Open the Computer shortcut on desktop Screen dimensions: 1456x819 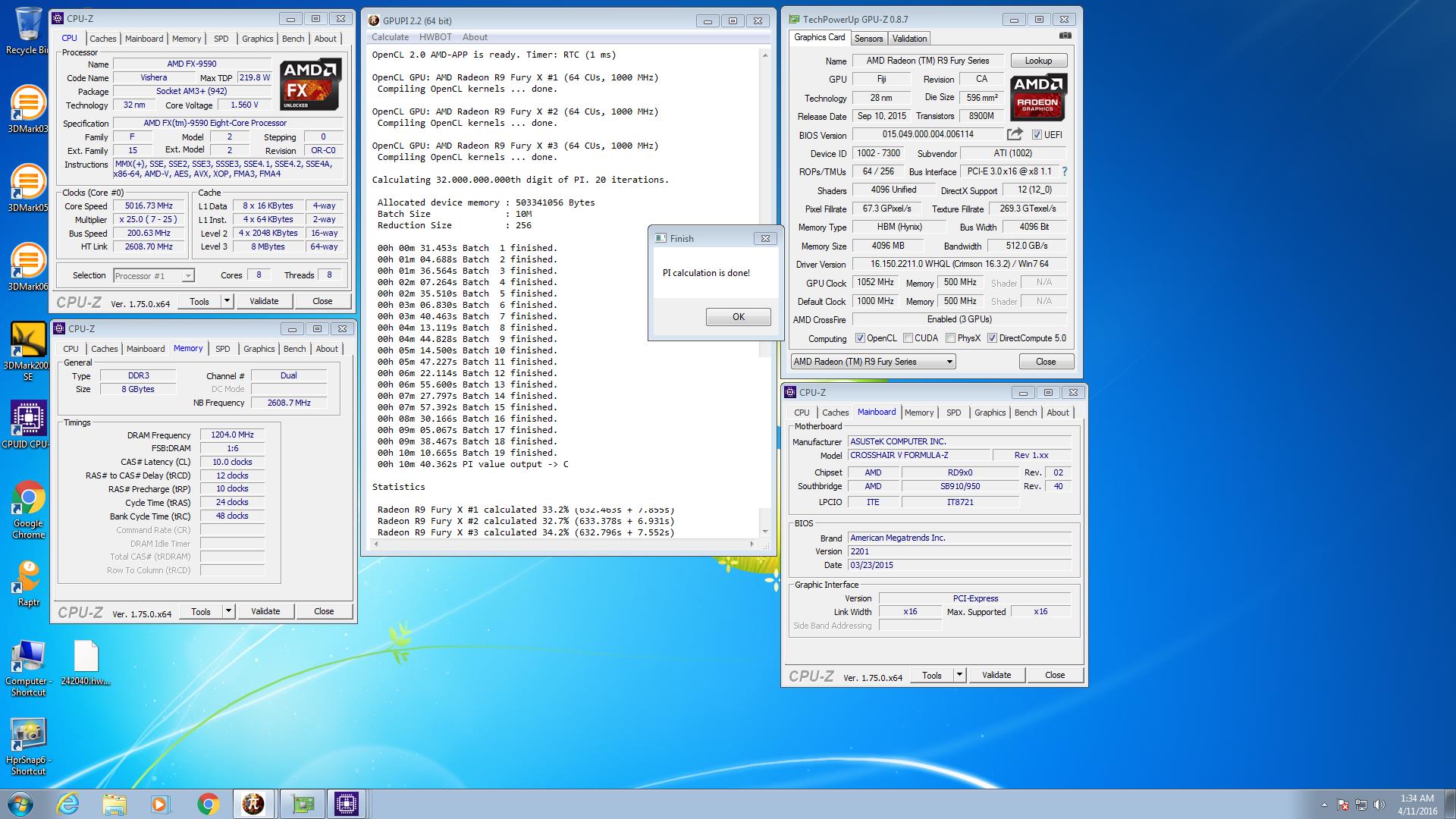28,668
